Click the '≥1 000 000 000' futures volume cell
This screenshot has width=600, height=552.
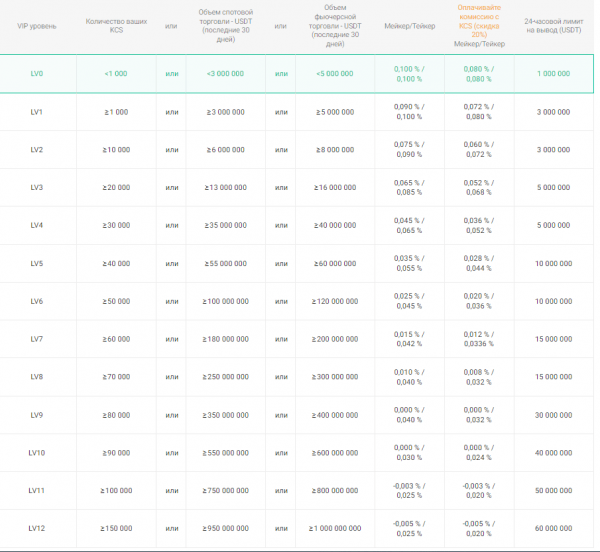point(335,527)
